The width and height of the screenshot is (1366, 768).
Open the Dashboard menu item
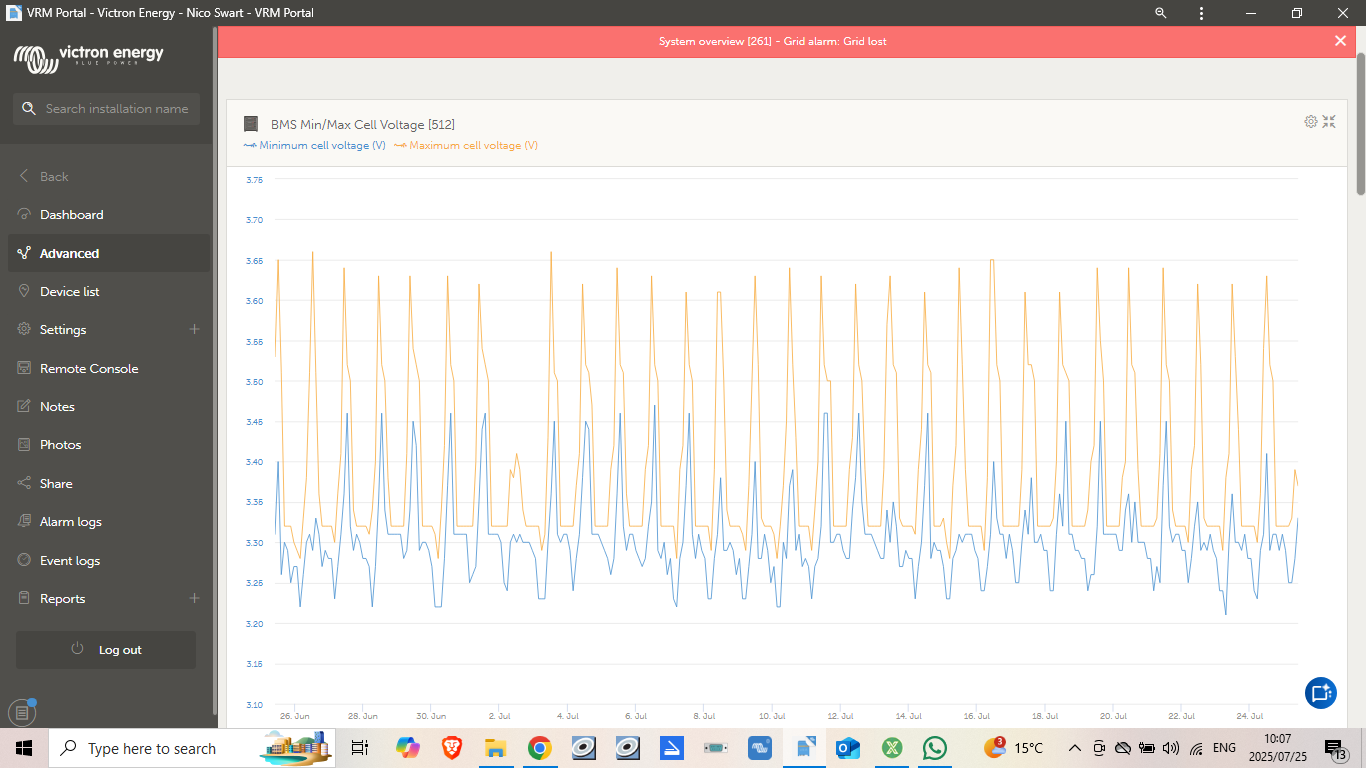[71, 215]
